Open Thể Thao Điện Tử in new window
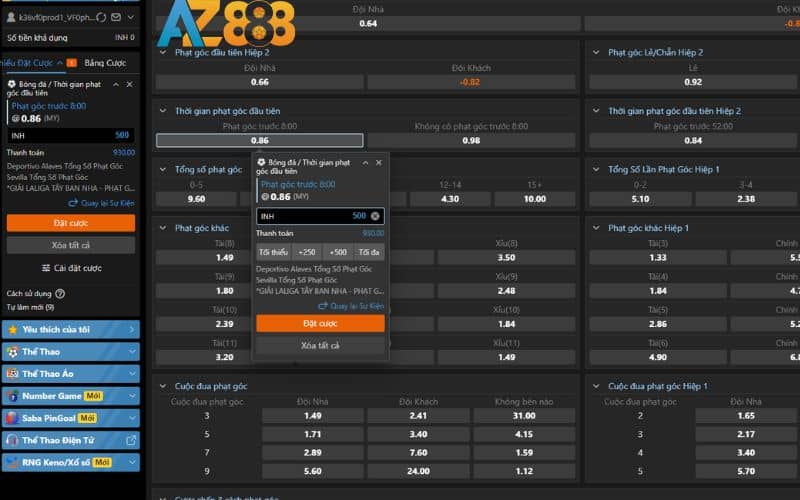 point(131,440)
